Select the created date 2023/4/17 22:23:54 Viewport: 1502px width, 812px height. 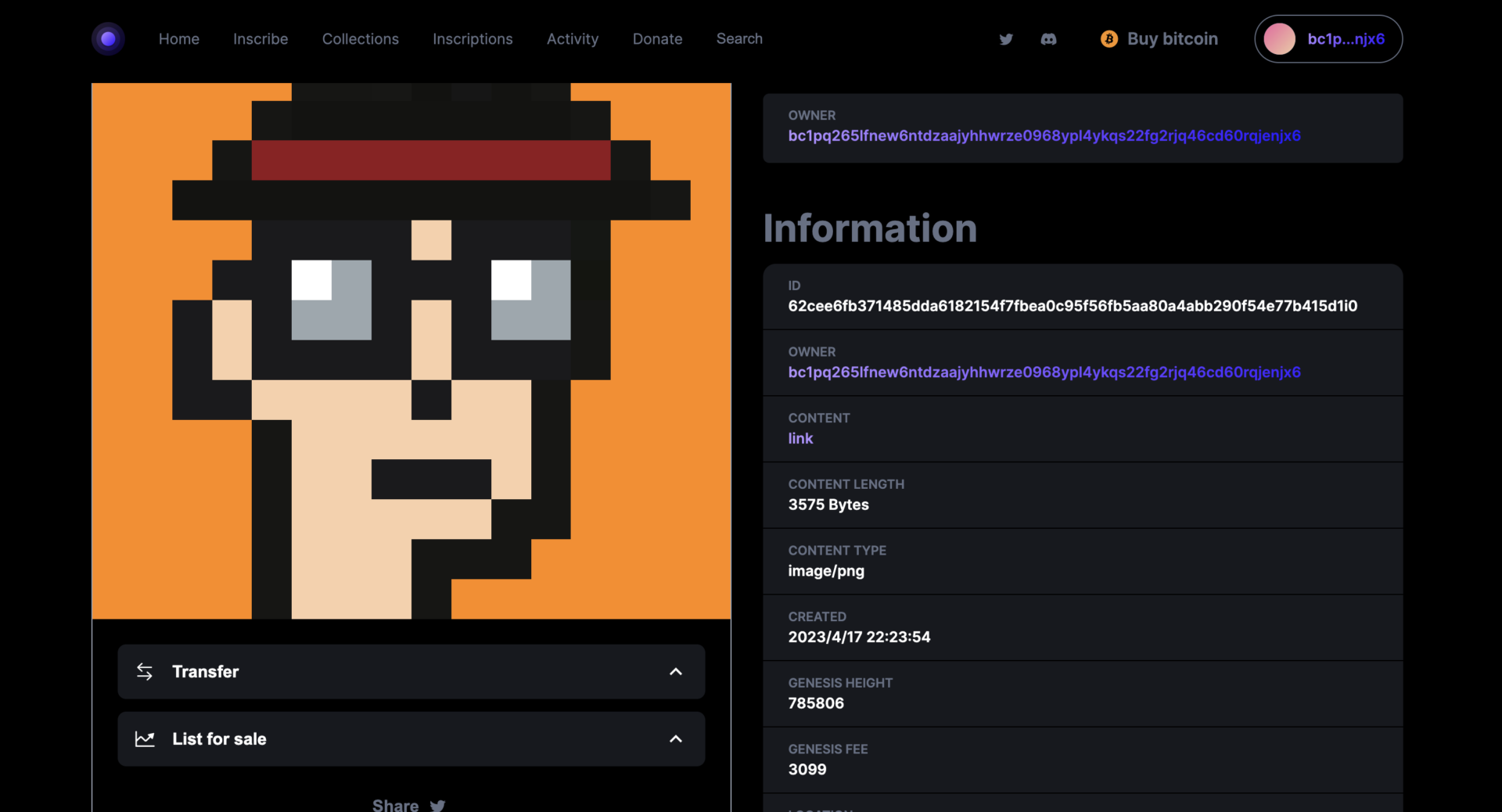(859, 637)
